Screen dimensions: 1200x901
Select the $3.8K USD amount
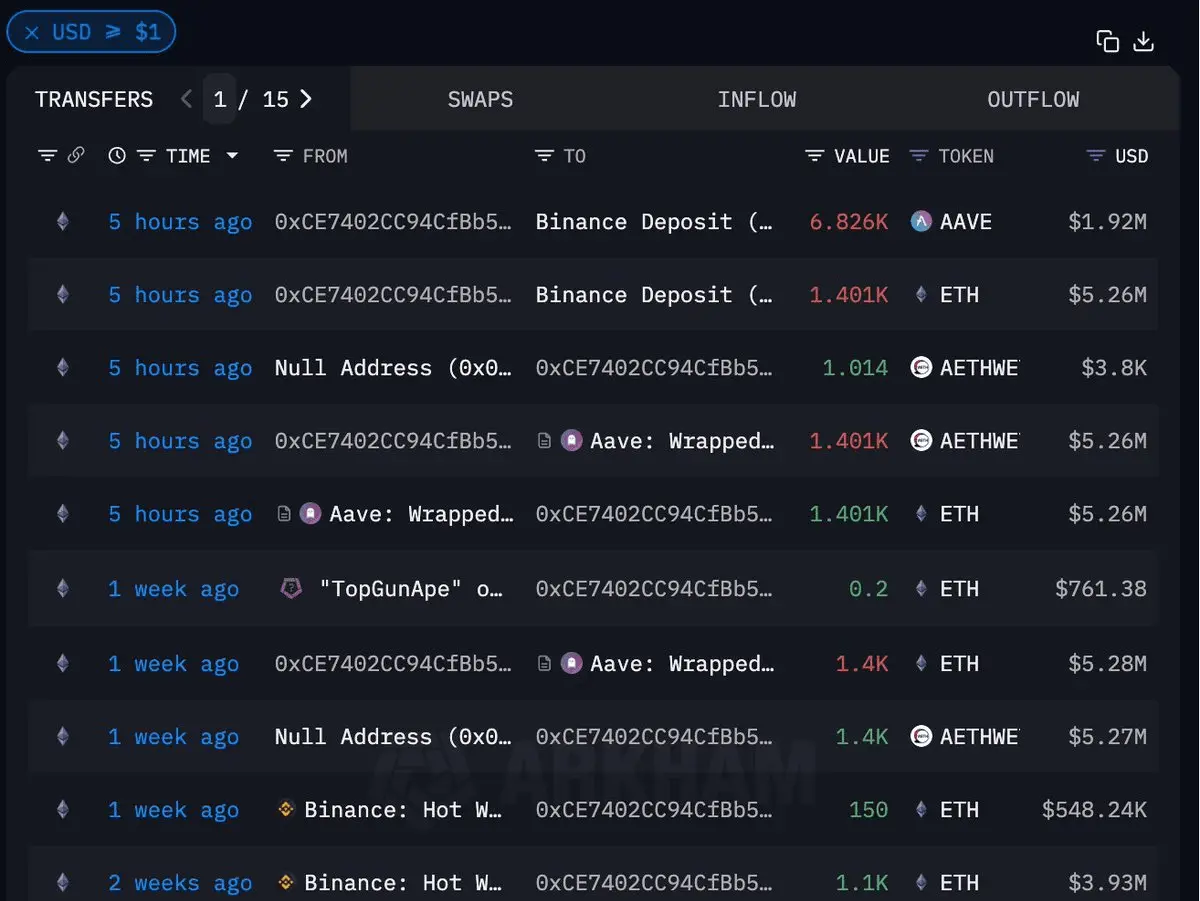(x=1114, y=368)
